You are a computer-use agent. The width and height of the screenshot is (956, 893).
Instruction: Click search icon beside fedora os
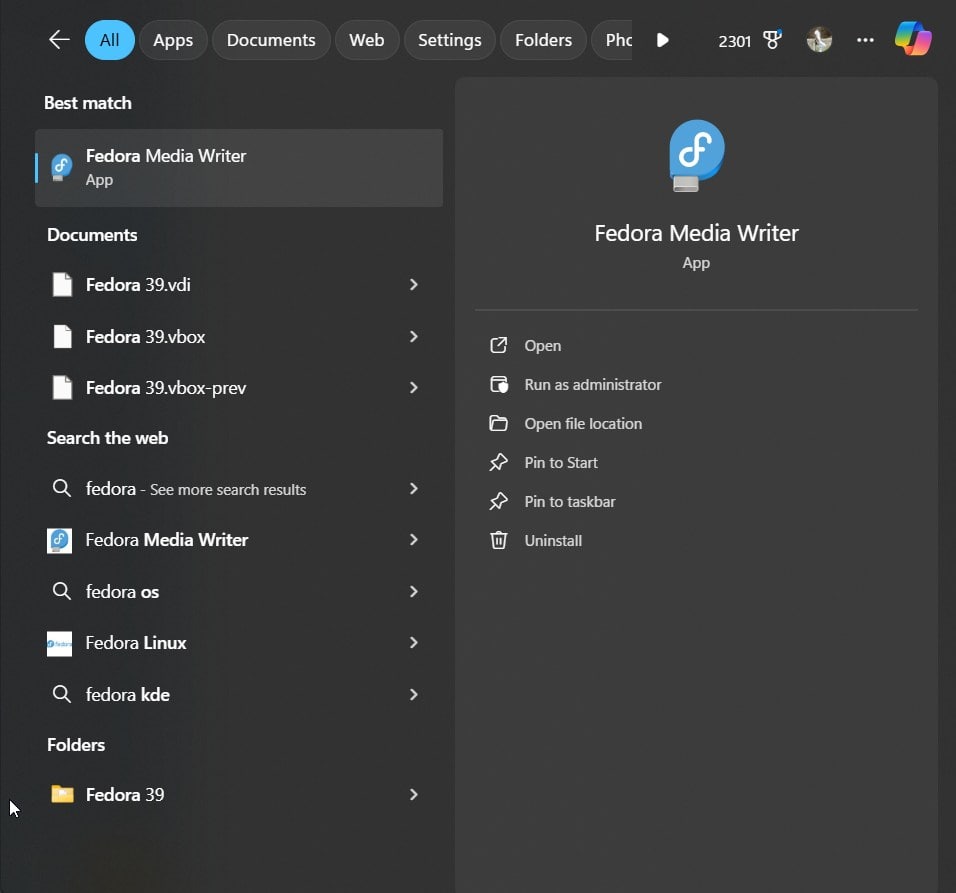click(x=61, y=591)
